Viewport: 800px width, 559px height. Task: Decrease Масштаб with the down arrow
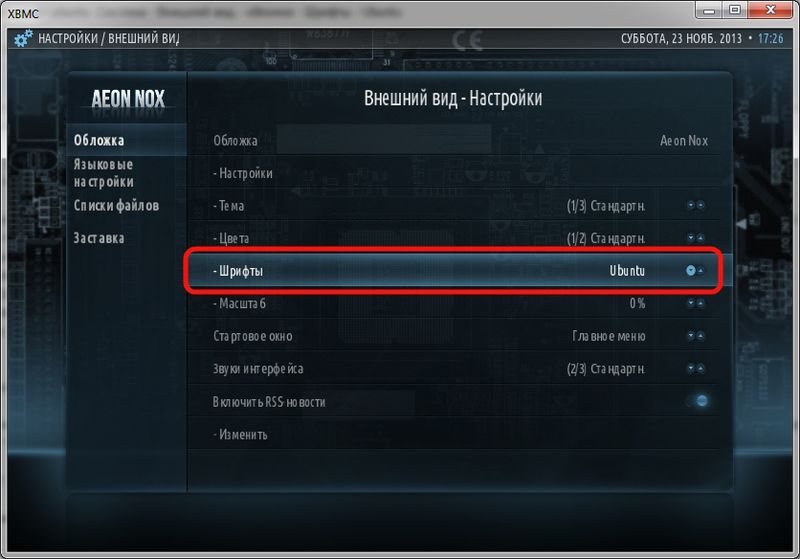point(691,303)
